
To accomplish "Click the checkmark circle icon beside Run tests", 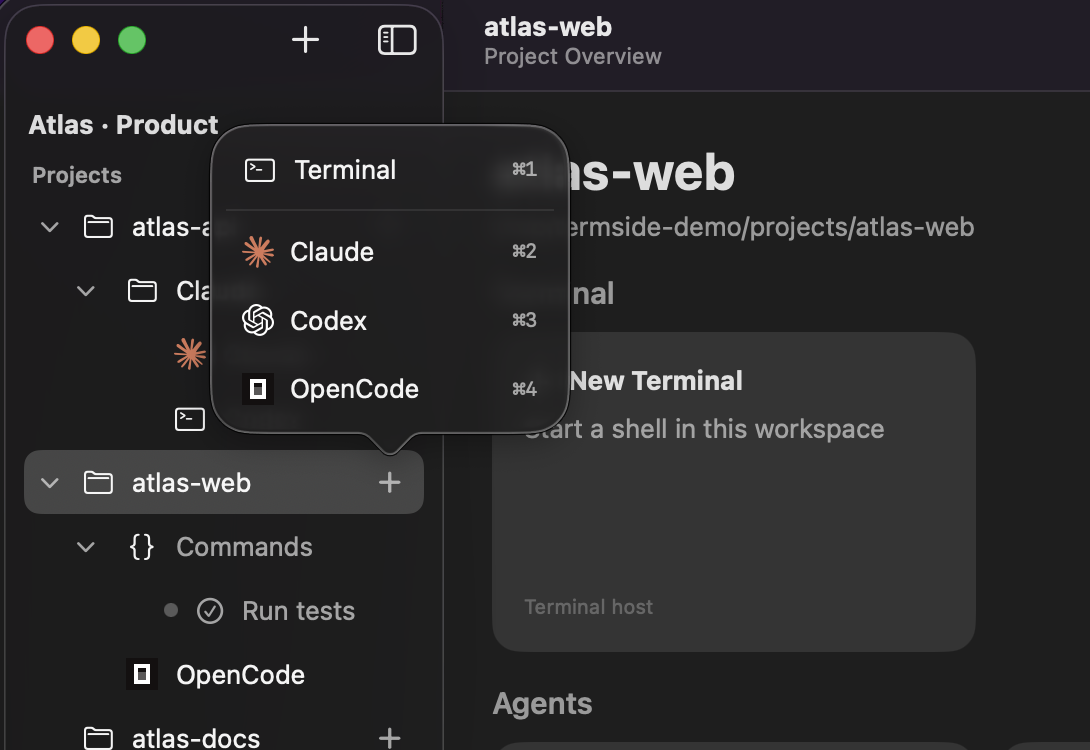I will pyautogui.click(x=210, y=611).
